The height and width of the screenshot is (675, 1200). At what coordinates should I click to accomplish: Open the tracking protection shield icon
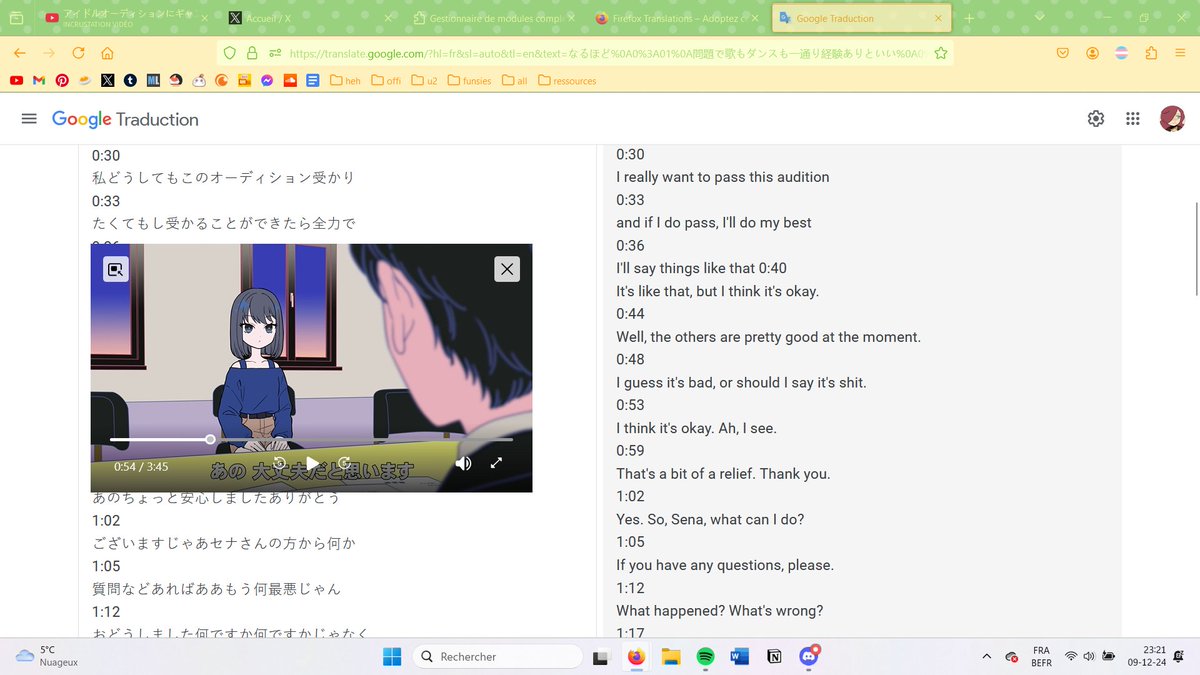click(230, 53)
